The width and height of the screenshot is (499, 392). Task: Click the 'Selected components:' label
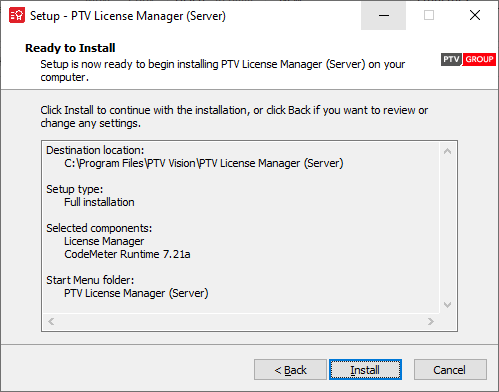point(99,228)
